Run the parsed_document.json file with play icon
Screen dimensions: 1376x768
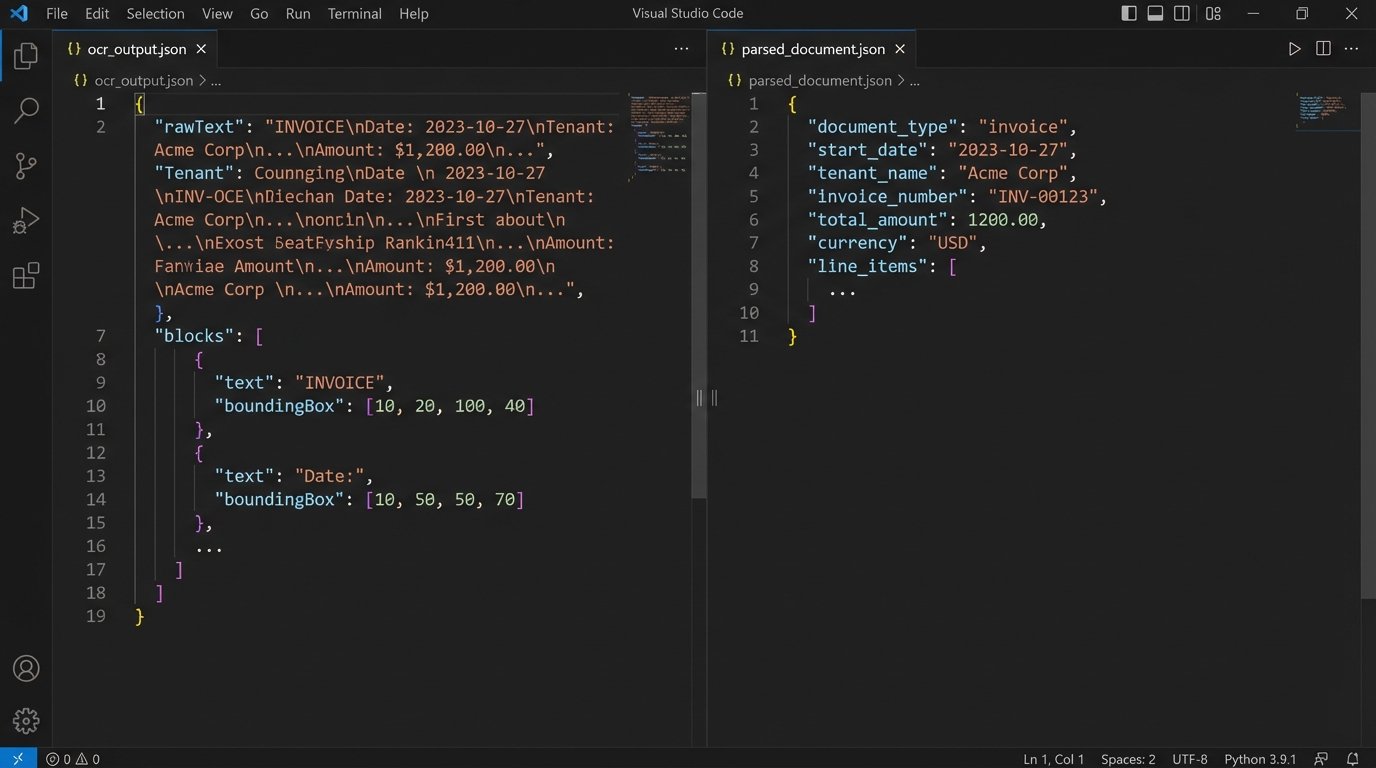tap(1294, 49)
